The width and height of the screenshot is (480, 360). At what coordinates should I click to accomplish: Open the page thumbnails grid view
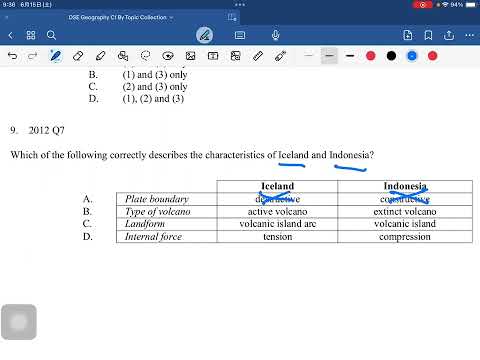[31, 35]
